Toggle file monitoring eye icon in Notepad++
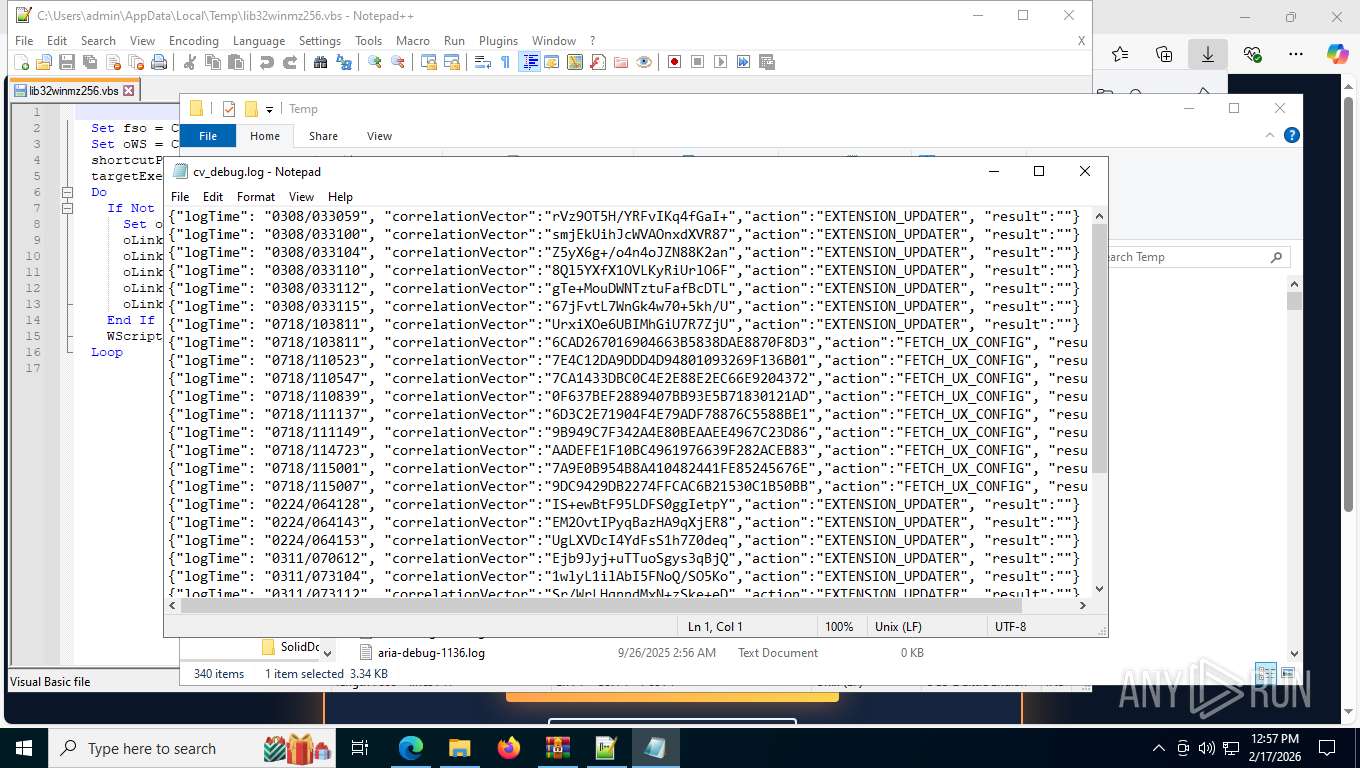The image size is (1360, 768). 644,62
